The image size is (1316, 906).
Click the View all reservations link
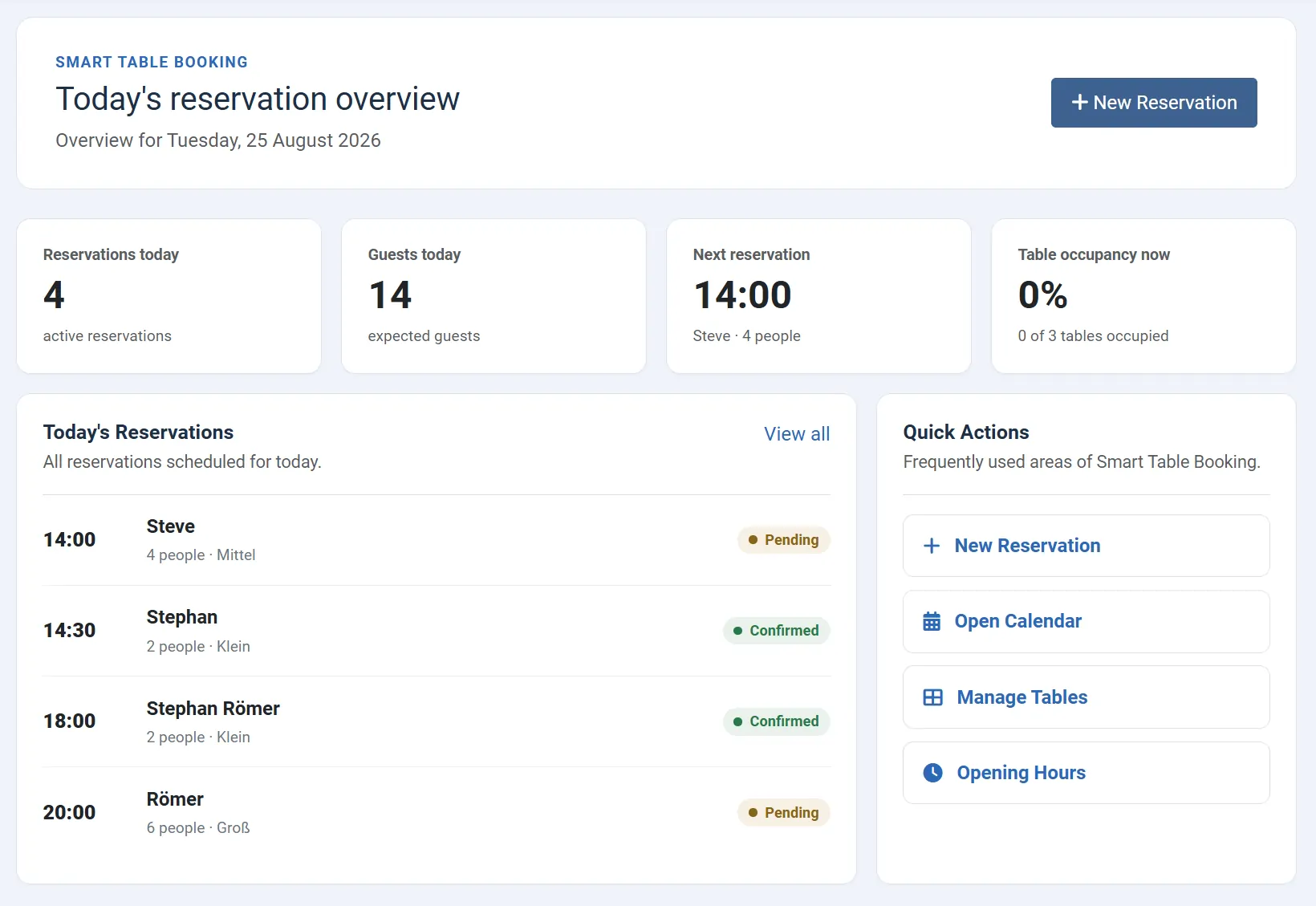pyautogui.click(x=797, y=434)
